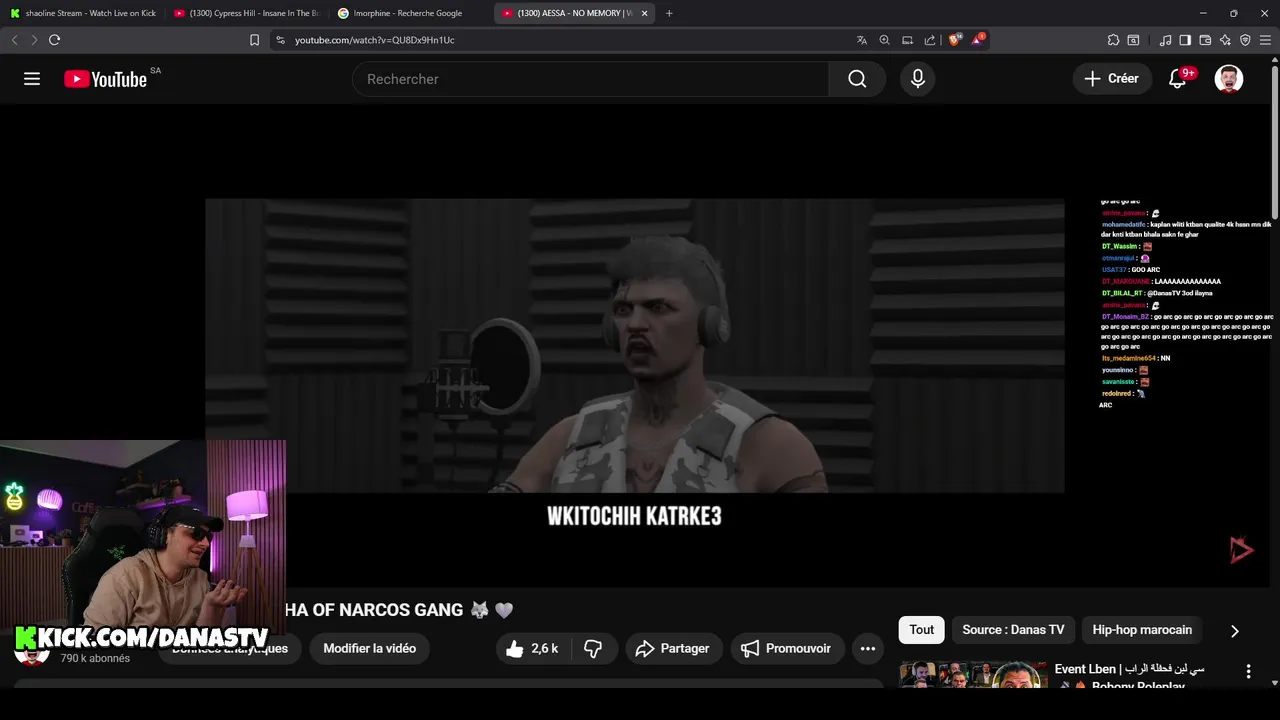Click the video player area

click(x=635, y=345)
